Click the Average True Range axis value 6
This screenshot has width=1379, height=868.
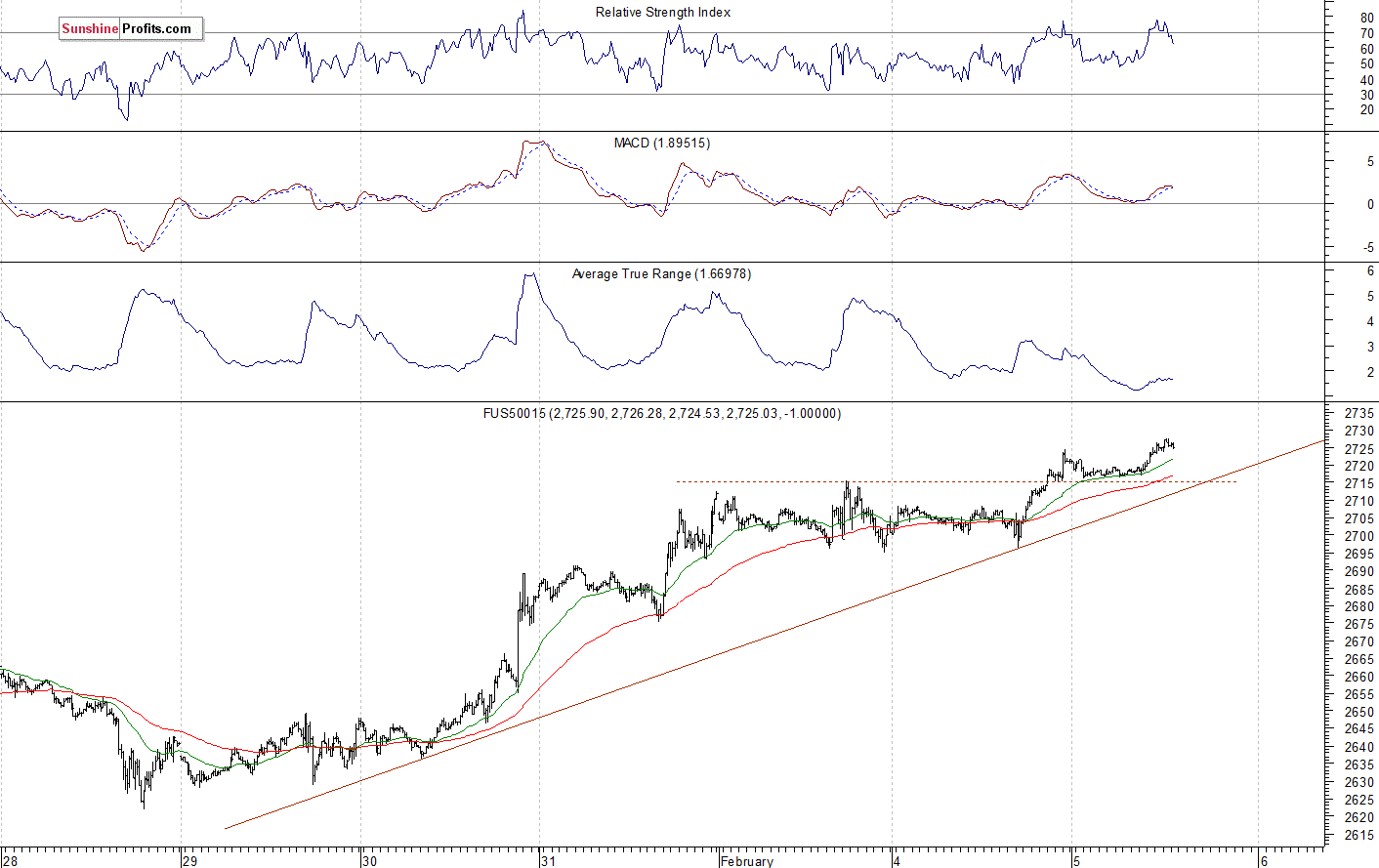(x=1370, y=270)
